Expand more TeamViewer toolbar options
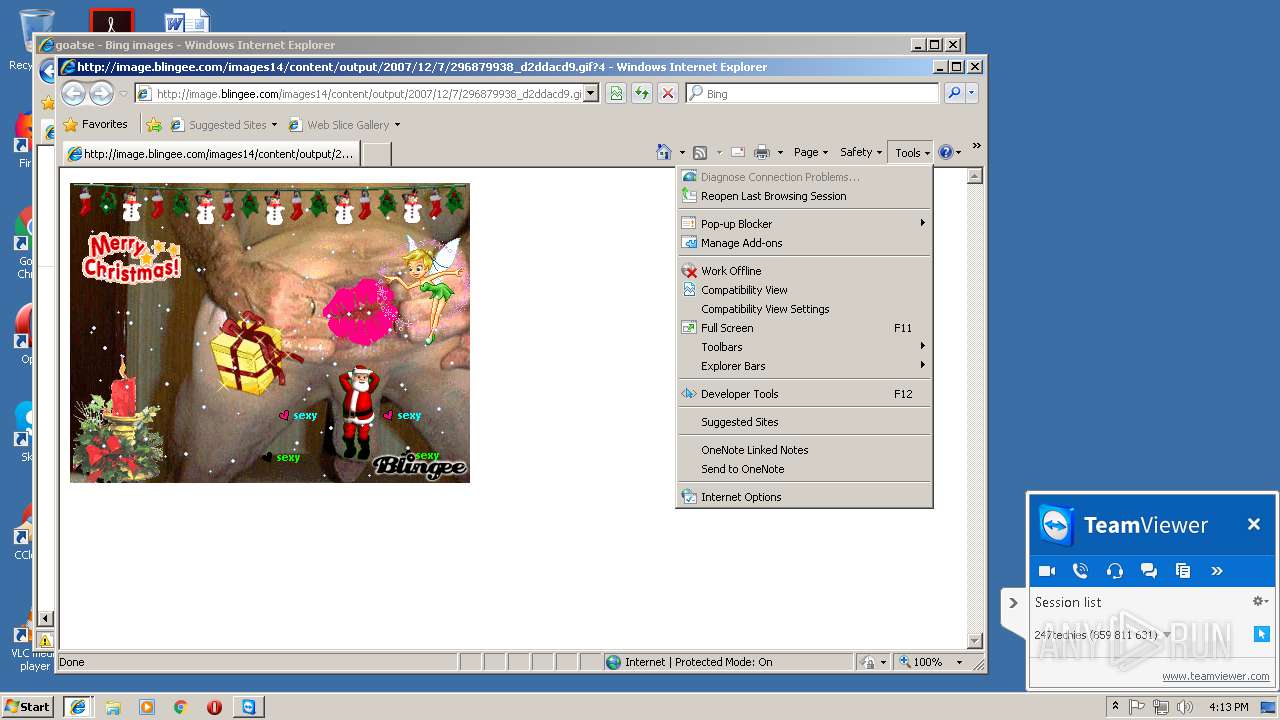Screen dimensions: 1280x720 point(1217,571)
